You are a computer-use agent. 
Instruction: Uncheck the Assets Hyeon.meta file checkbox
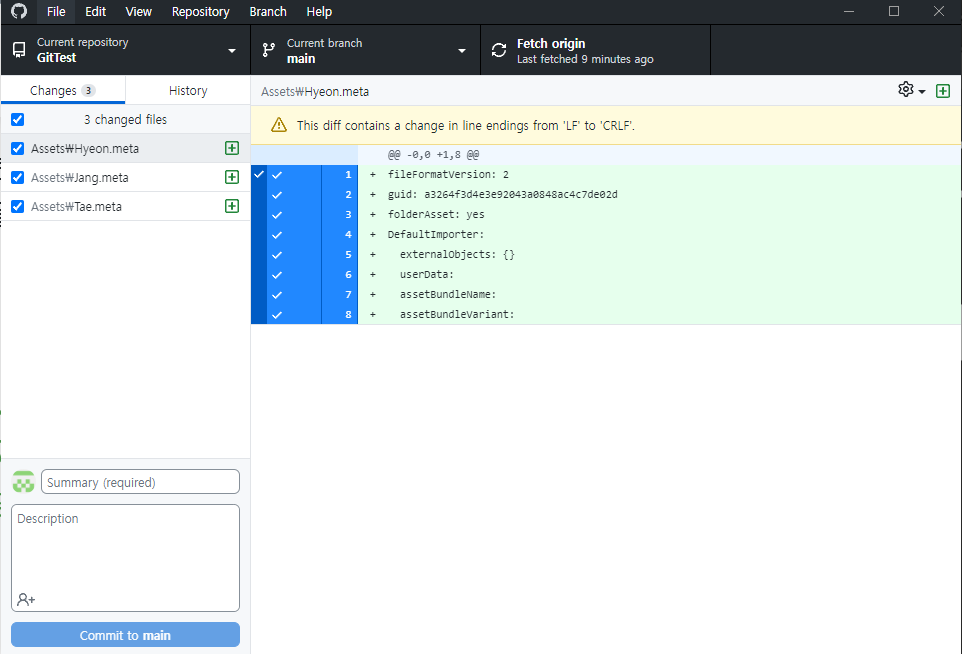coord(18,148)
